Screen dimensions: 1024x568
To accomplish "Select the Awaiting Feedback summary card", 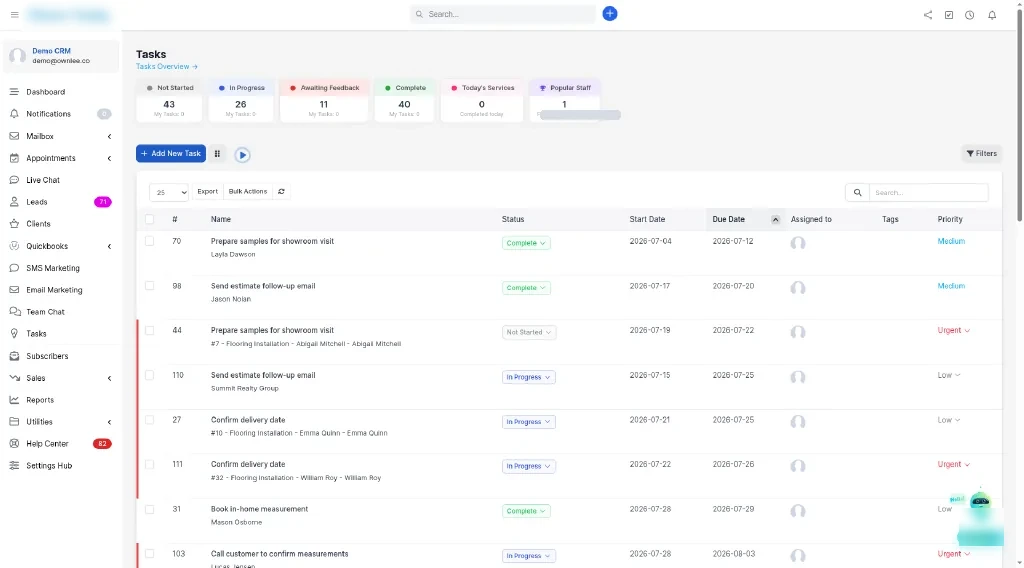I will coord(324,101).
